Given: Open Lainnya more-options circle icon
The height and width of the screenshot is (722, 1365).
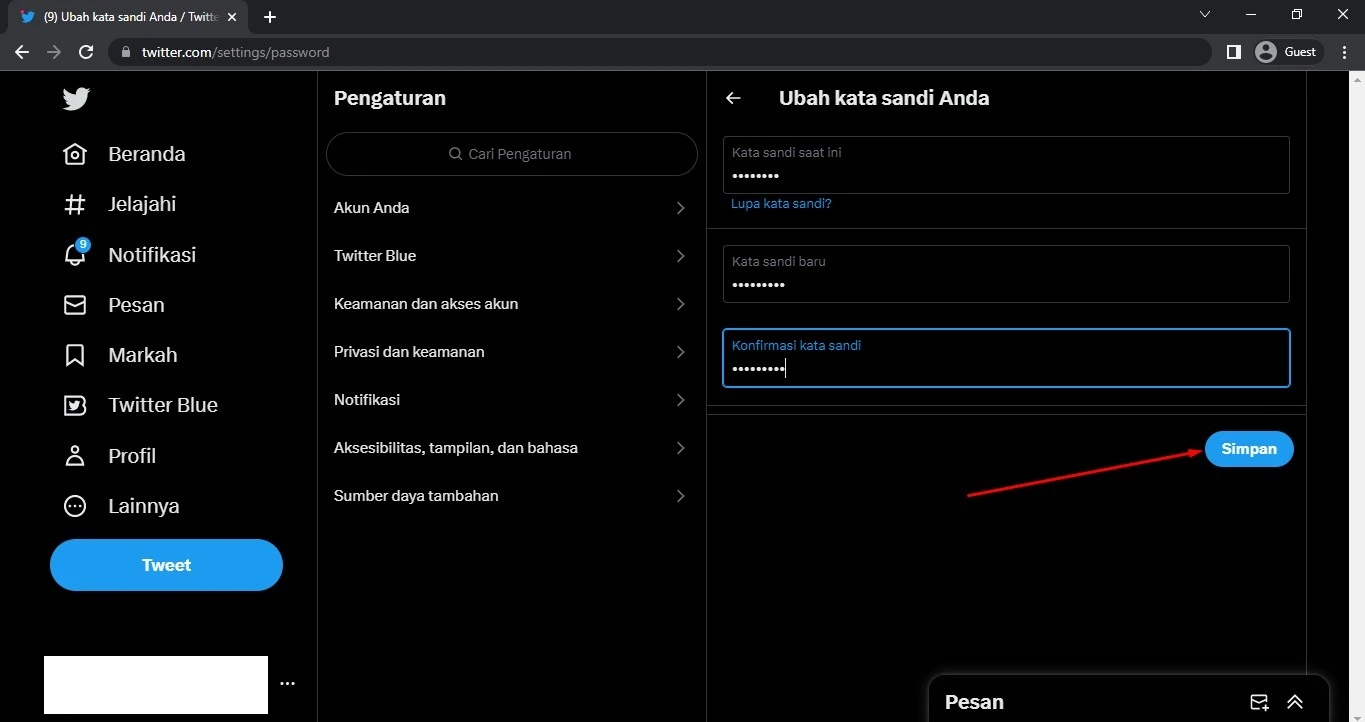Looking at the screenshot, I should tap(75, 506).
